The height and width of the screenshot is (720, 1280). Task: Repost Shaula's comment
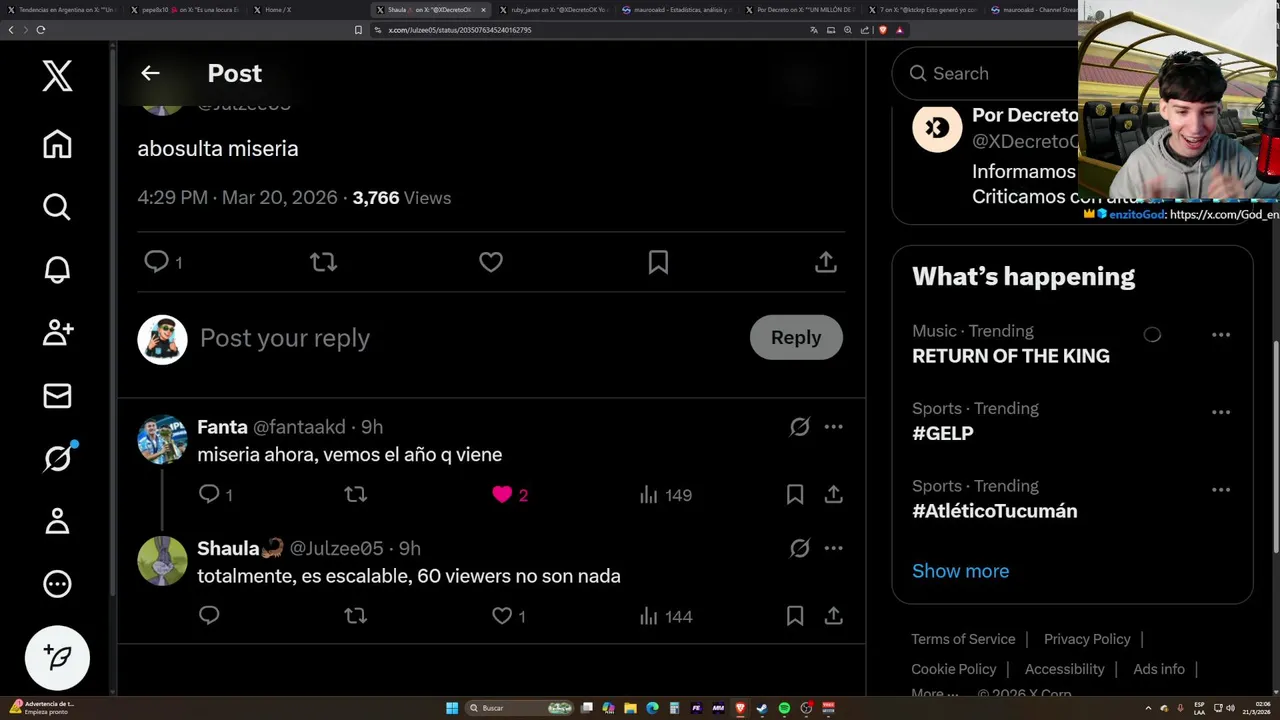[355, 616]
